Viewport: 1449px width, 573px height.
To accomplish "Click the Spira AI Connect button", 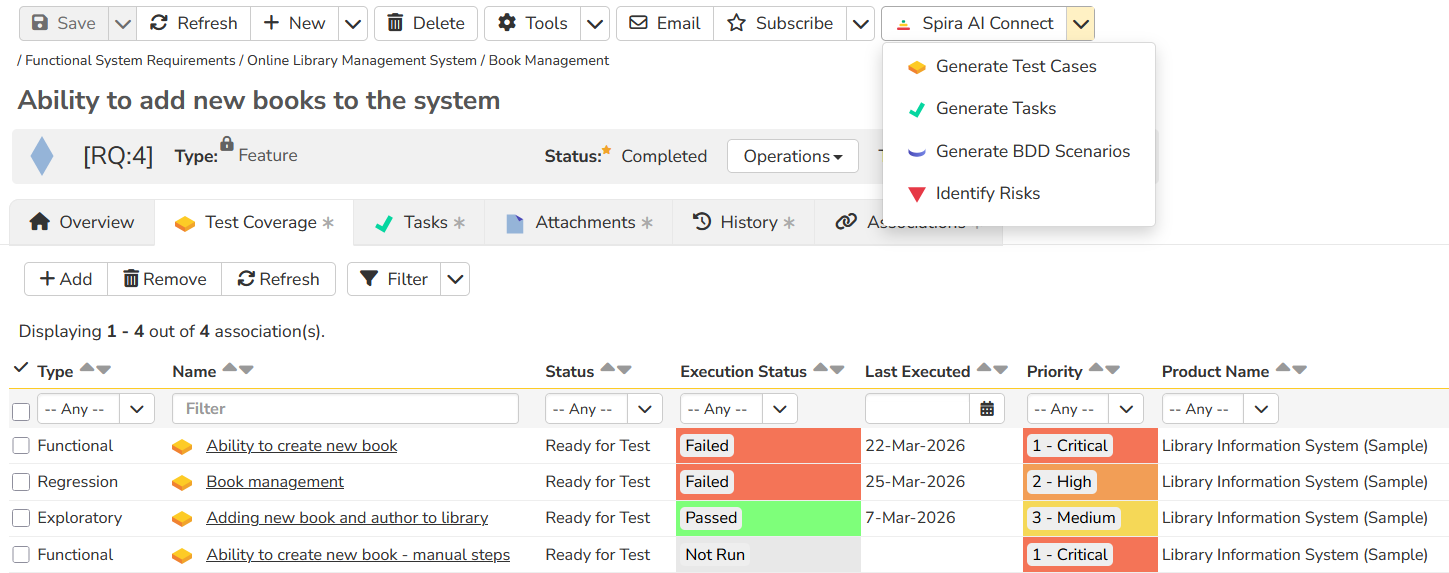I will [x=974, y=23].
